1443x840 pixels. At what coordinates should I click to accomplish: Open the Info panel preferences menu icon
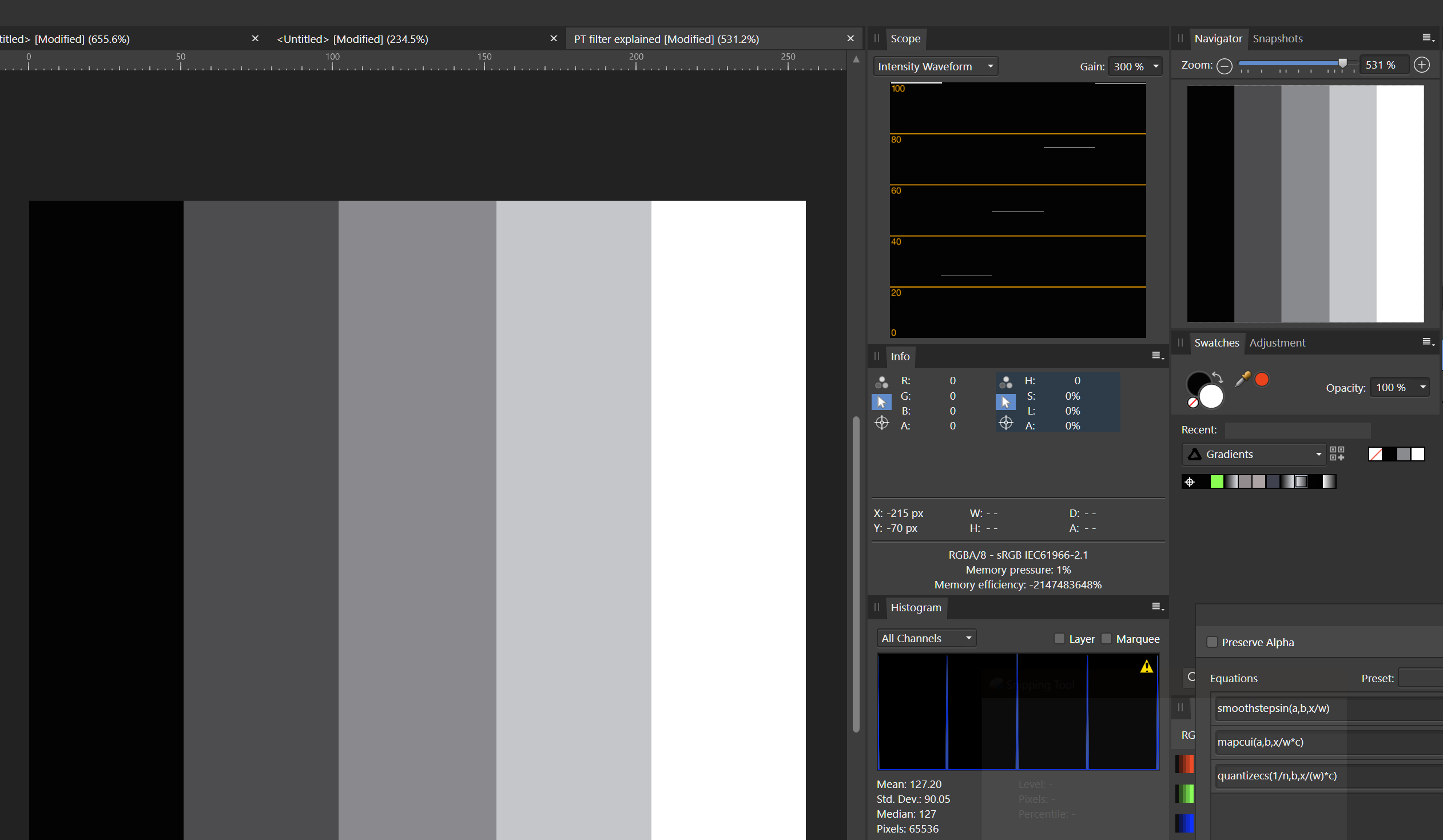[x=1157, y=355]
